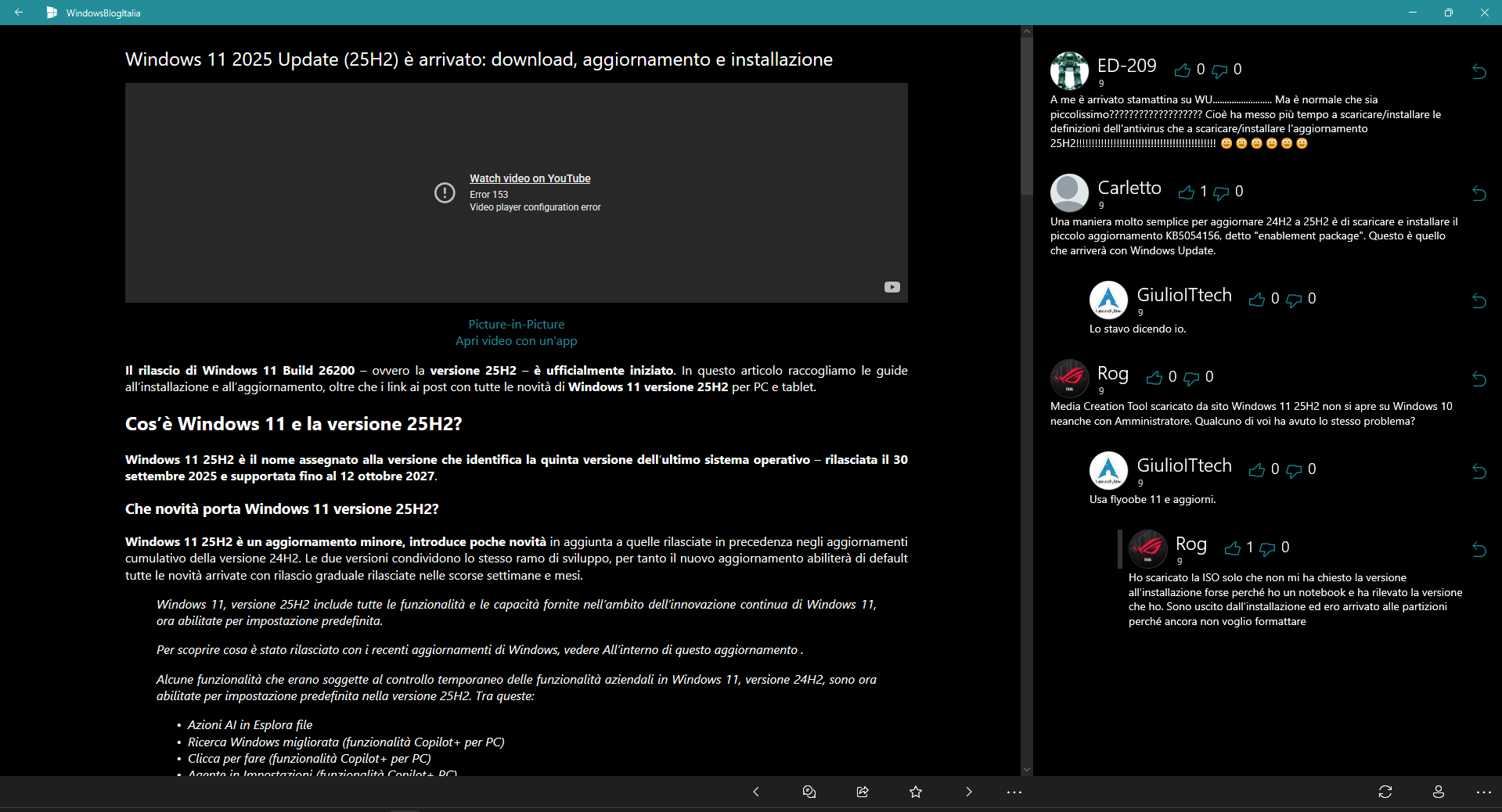The height and width of the screenshot is (812, 1502).
Task: Dislike Rog's Media Creation Tool comment
Action: 1192,378
